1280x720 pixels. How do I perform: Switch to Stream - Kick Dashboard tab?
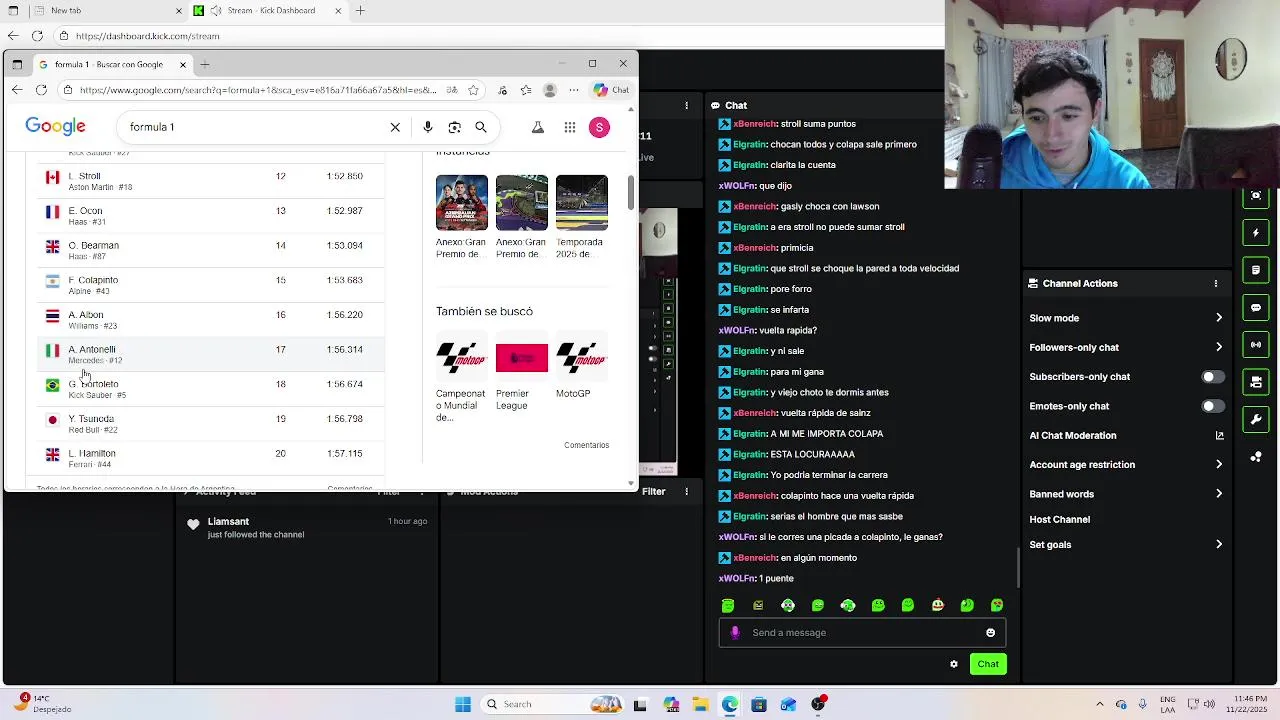coord(269,11)
